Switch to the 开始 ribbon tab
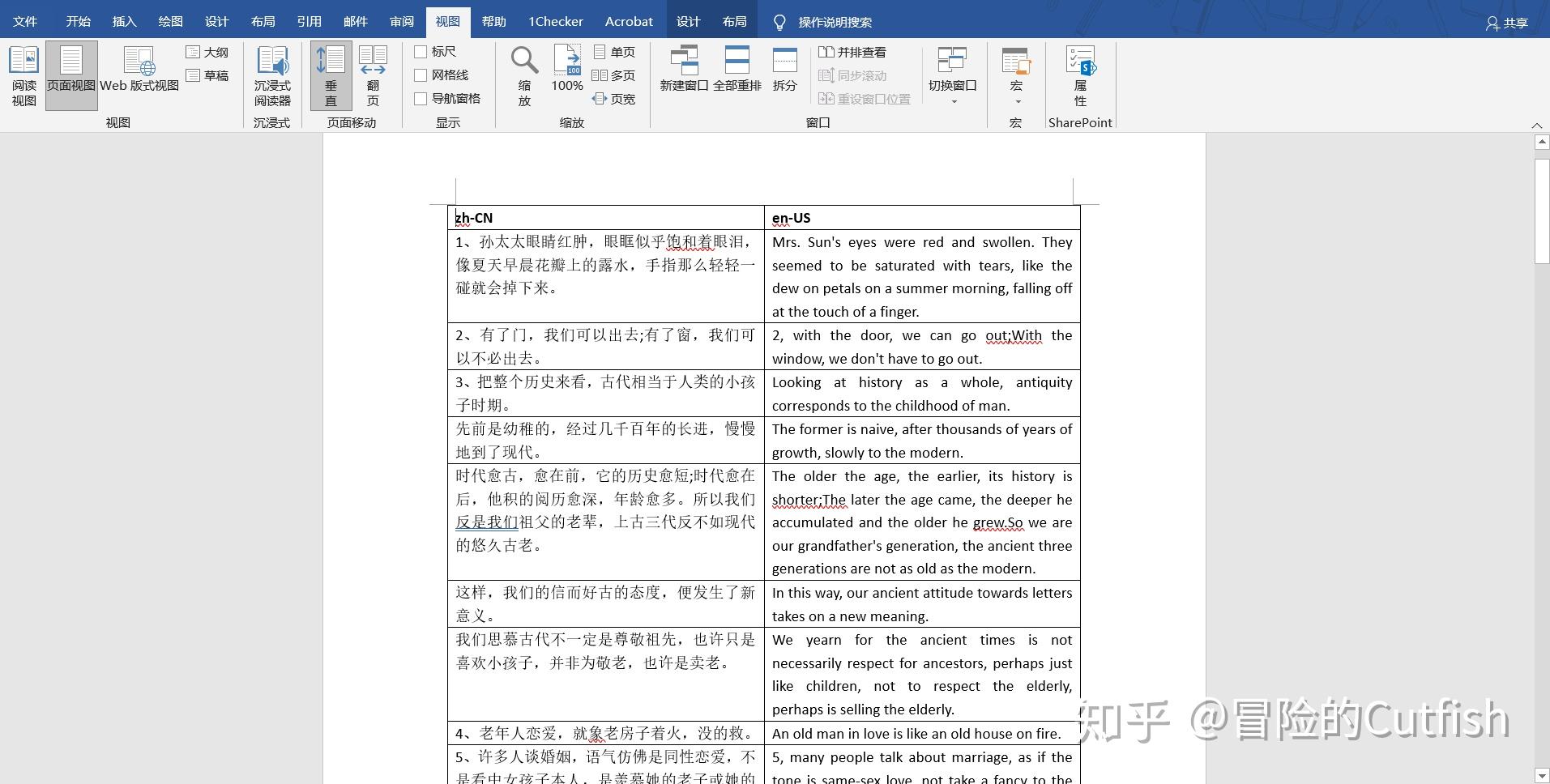The height and width of the screenshot is (784, 1550). point(78,21)
